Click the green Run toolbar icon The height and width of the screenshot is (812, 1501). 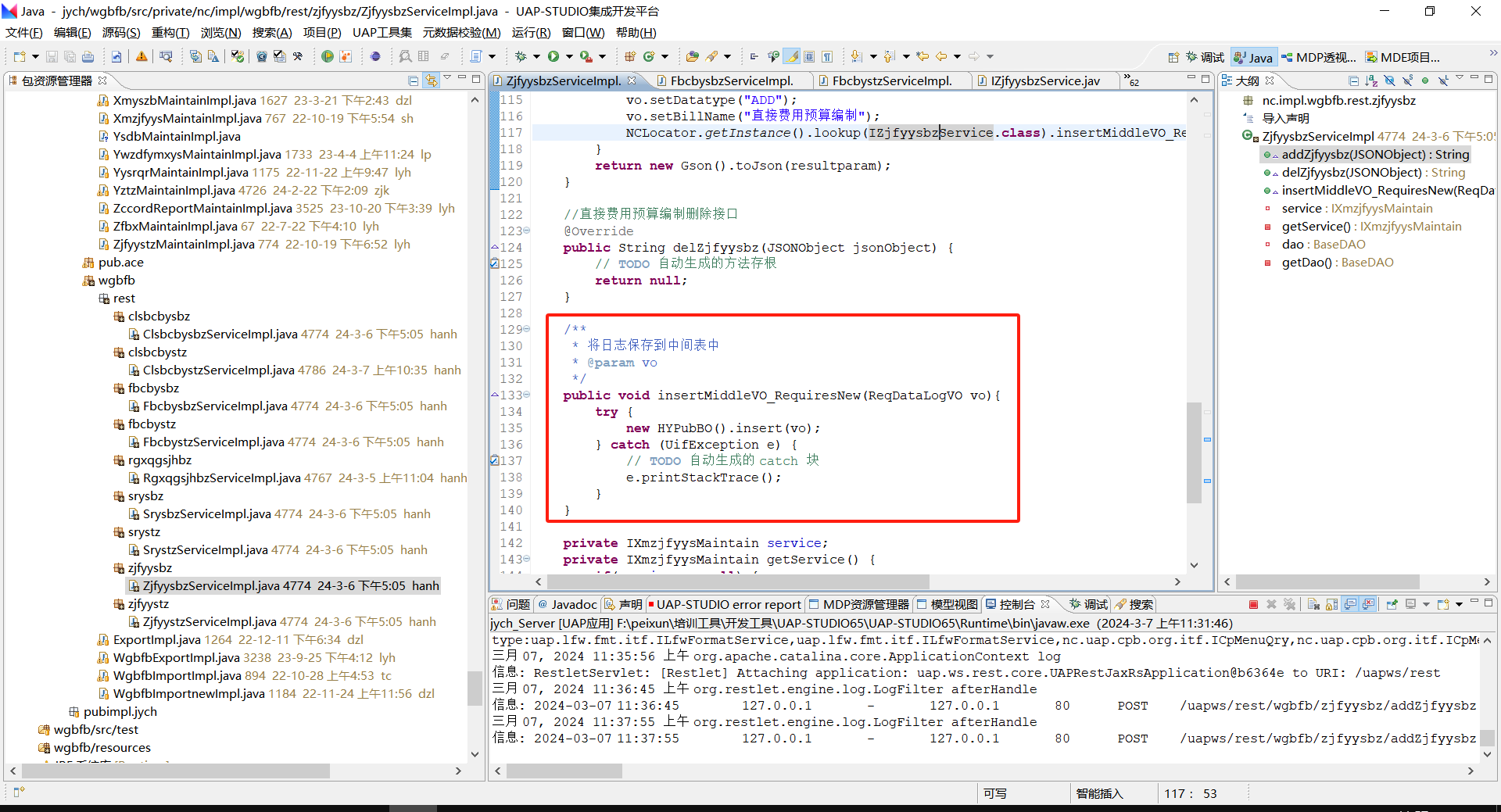pos(553,56)
